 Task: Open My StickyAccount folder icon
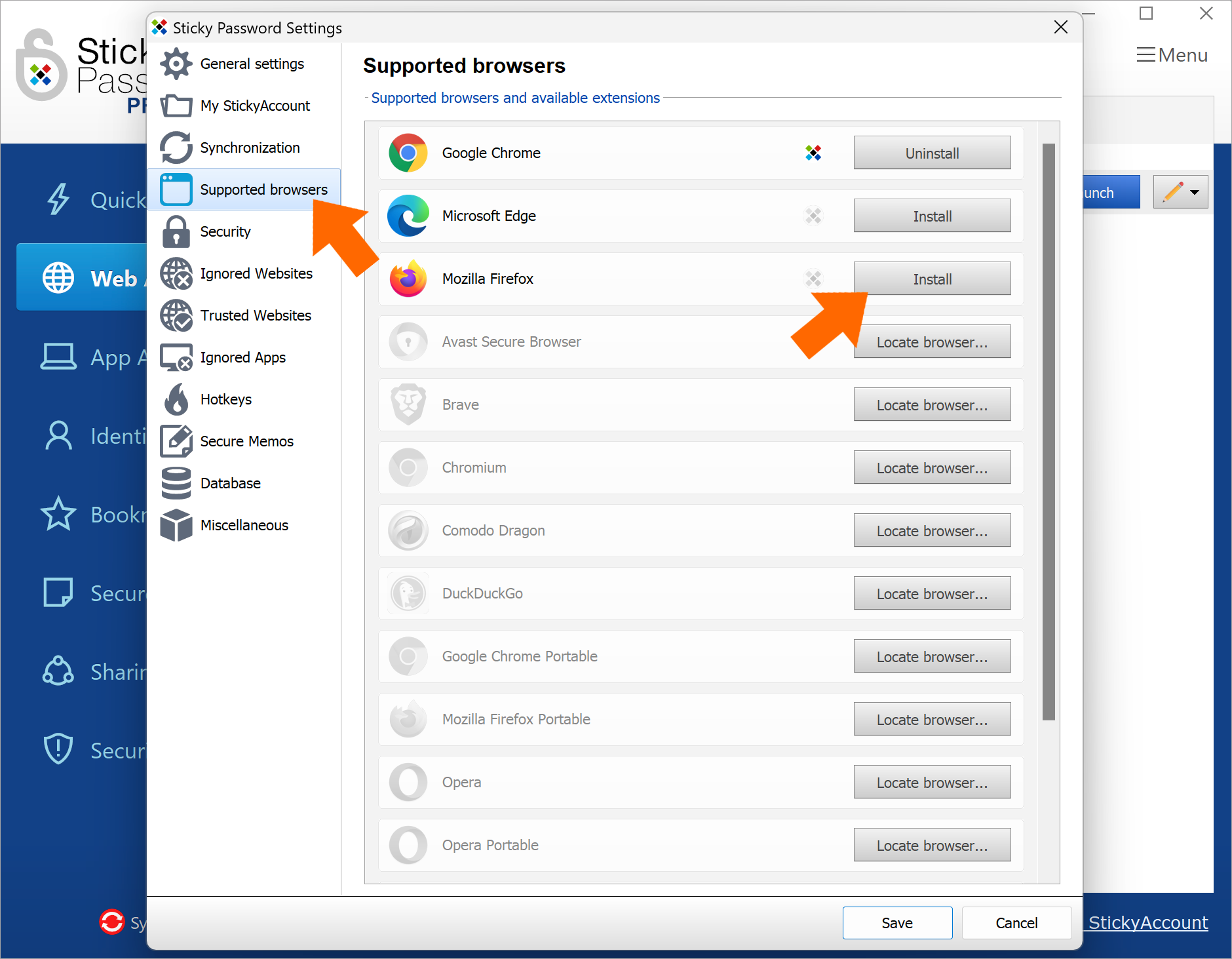pyautogui.click(x=176, y=106)
